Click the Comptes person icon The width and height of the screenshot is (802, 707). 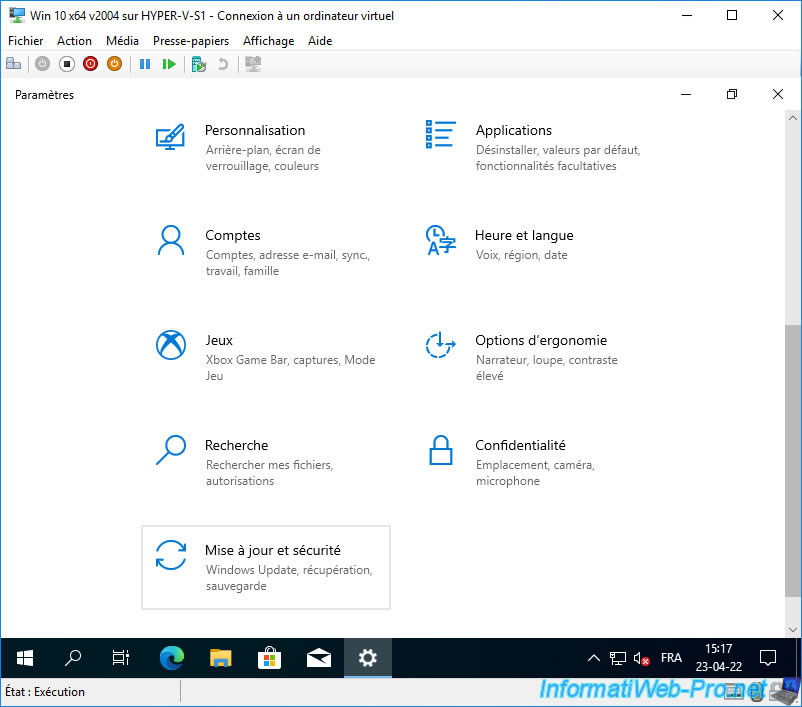[x=171, y=240]
